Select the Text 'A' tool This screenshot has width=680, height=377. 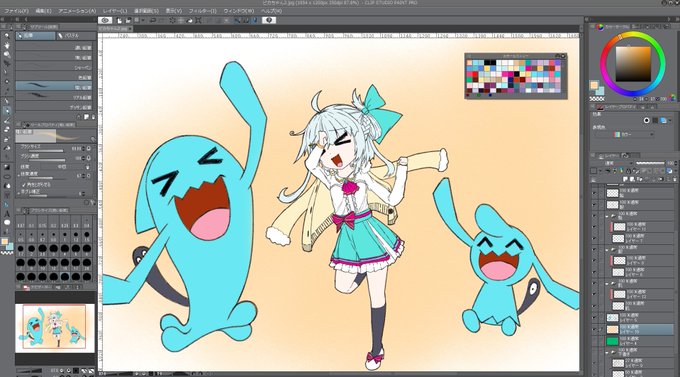[x=7, y=213]
